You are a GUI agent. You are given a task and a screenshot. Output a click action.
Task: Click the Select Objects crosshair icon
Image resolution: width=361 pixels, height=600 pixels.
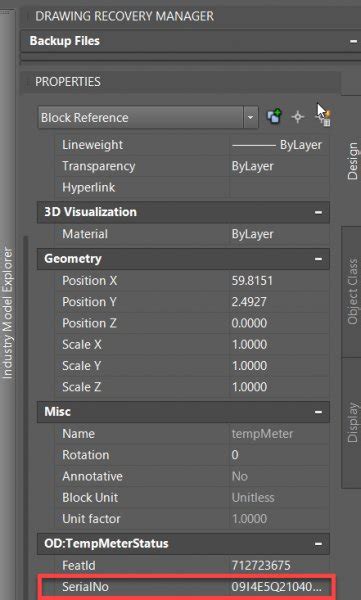(x=298, y=117)
